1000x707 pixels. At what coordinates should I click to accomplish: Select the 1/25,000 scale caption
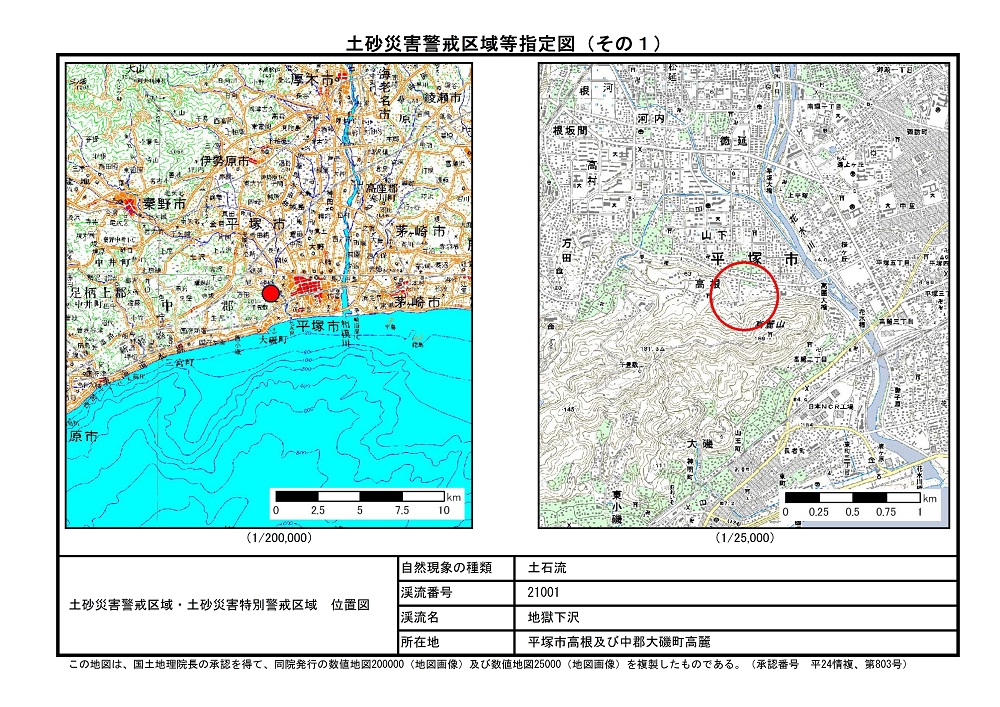click(x=745, y=538)
